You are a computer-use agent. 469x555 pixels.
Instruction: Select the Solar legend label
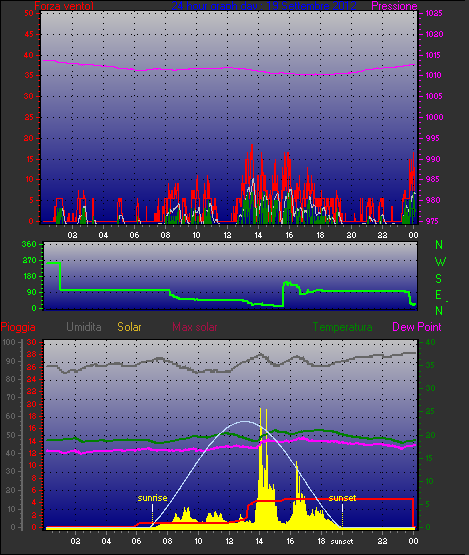point(129,327)
